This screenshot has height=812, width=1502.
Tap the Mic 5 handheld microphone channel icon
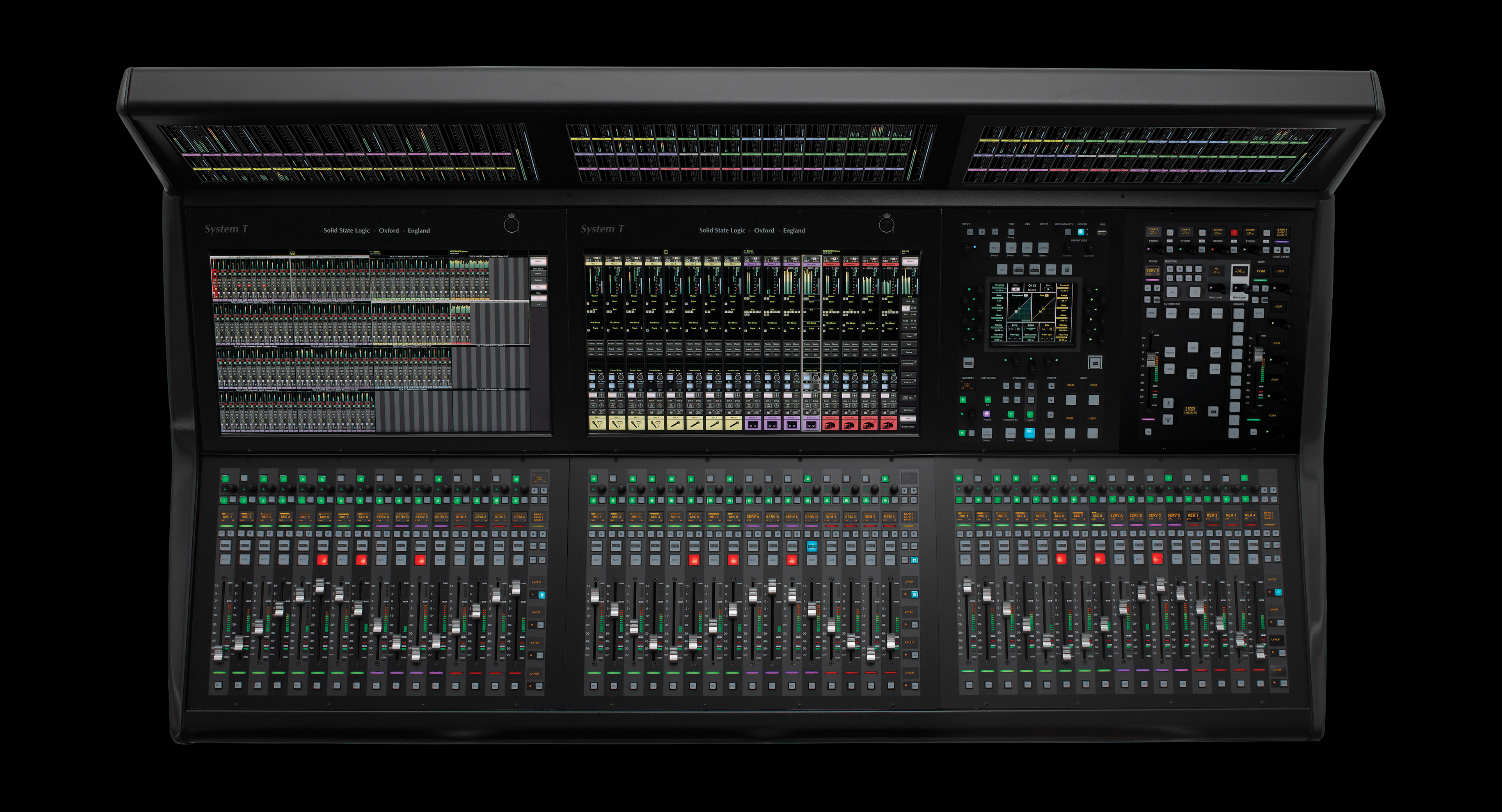(676, 423)
